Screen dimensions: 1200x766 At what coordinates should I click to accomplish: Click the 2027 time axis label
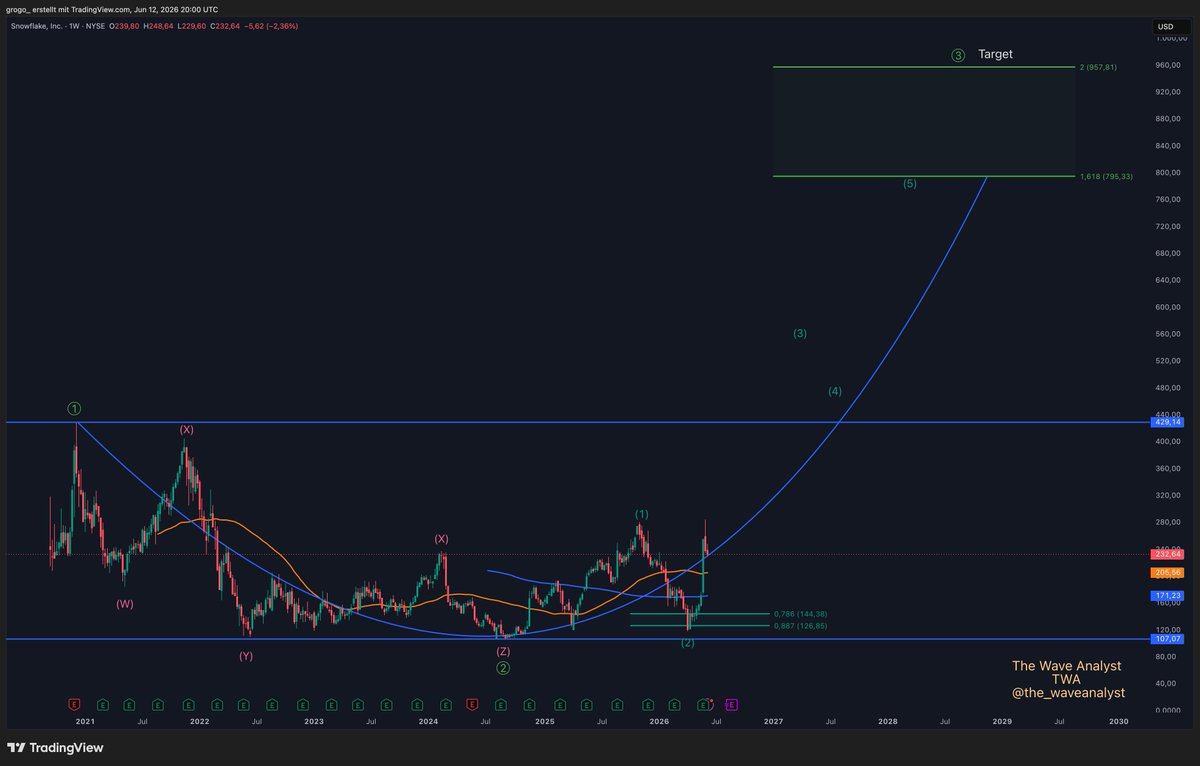point(773,720)
